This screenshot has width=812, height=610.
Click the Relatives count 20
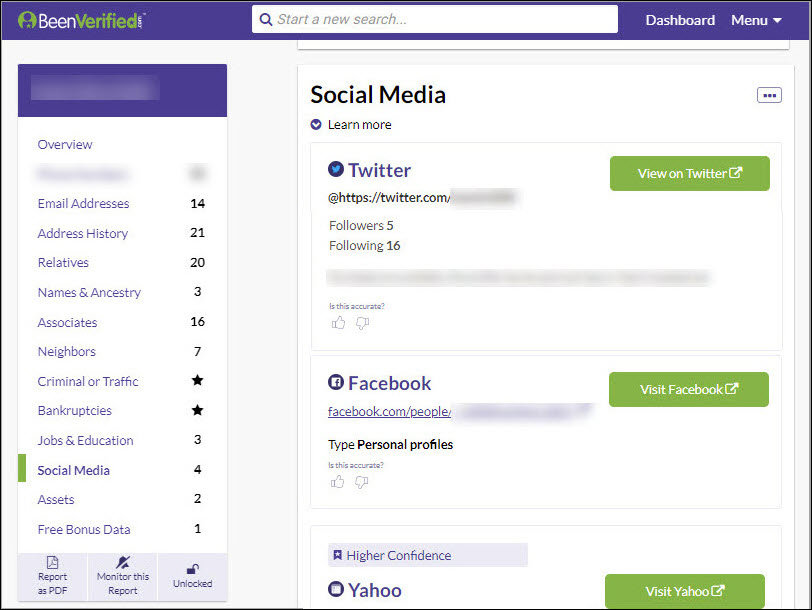coord(197,263)
